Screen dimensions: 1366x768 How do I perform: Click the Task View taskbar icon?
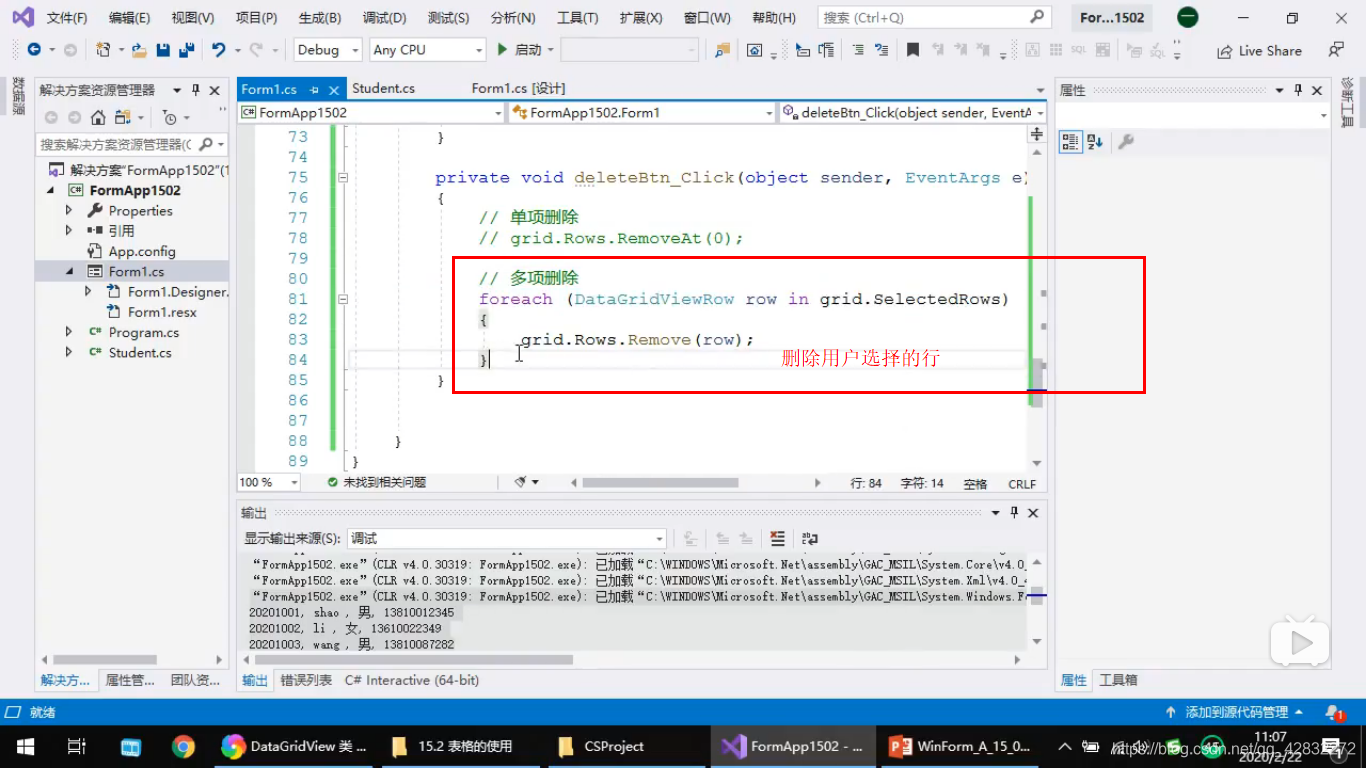pyautogui.click(x=76, y=746)
